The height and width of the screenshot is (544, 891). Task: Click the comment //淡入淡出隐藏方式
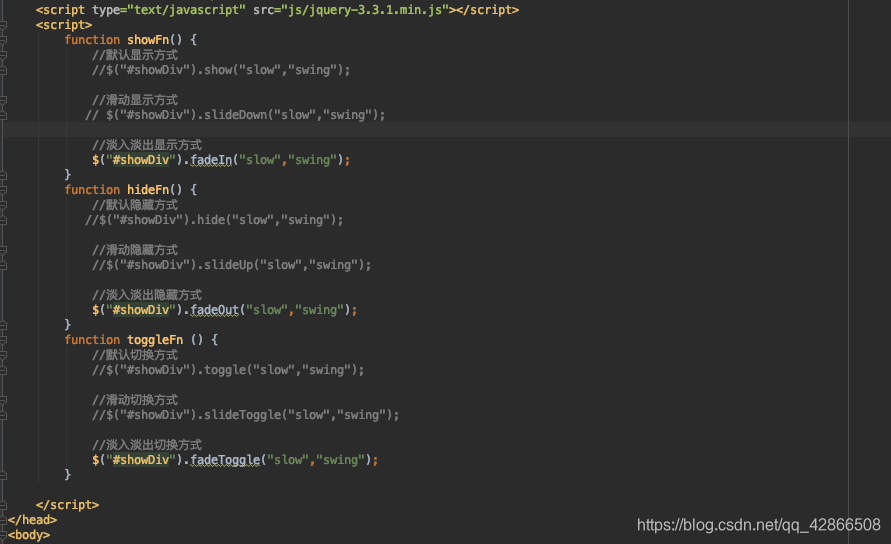point(147,295)
